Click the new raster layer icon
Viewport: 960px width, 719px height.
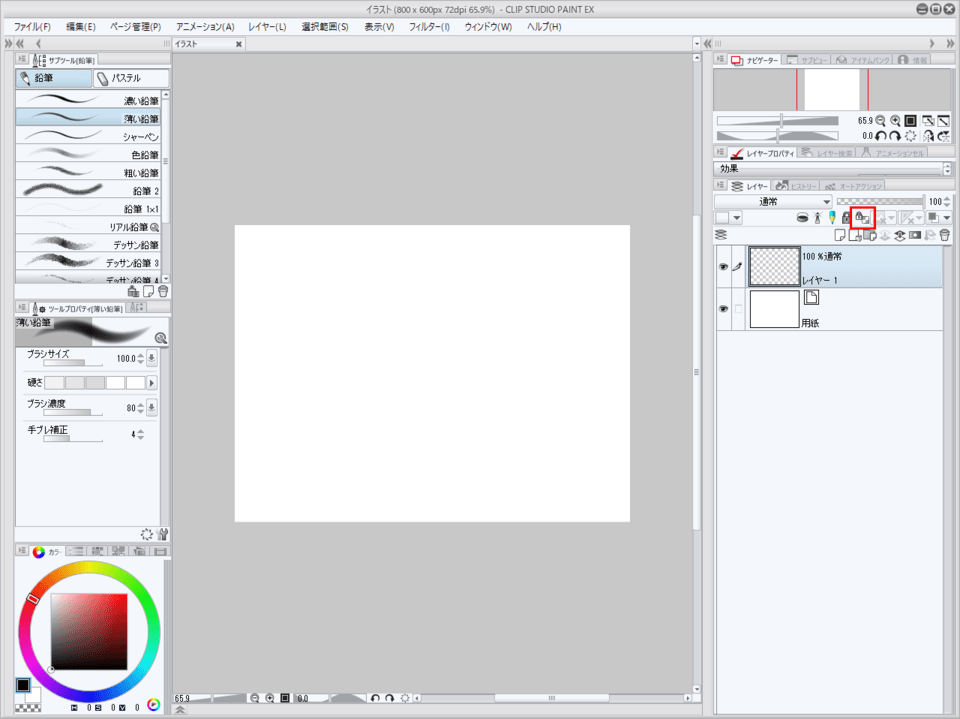(841, 235)
